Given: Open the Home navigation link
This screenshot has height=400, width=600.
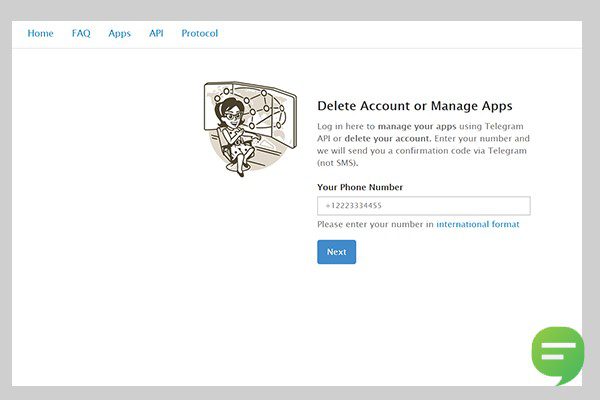Looking at the screenshot, I should (x=40, y=33).
